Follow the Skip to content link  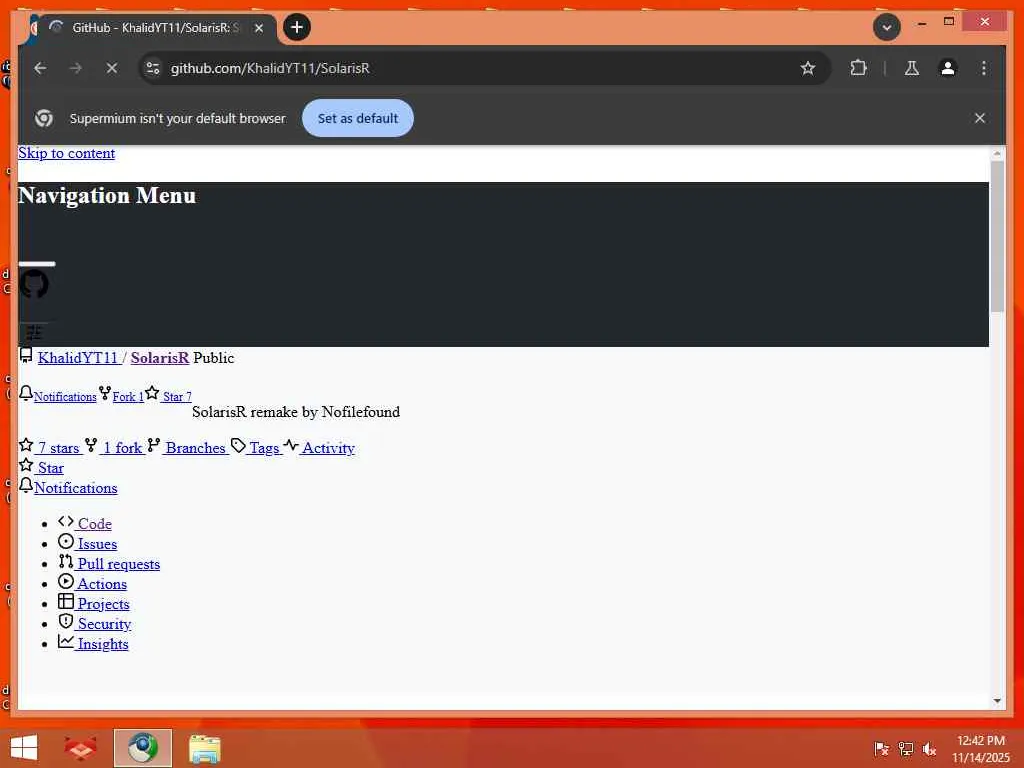[67, 153]
